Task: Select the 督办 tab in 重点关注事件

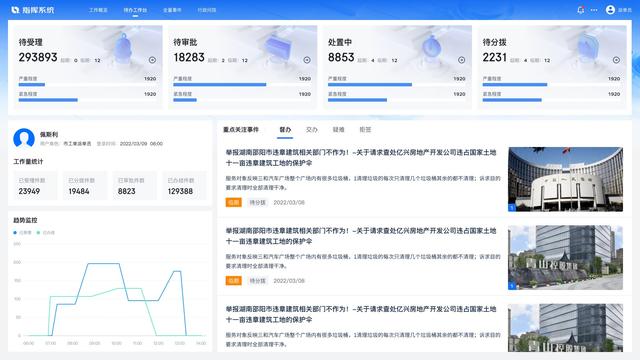Action: click(285, 130)
